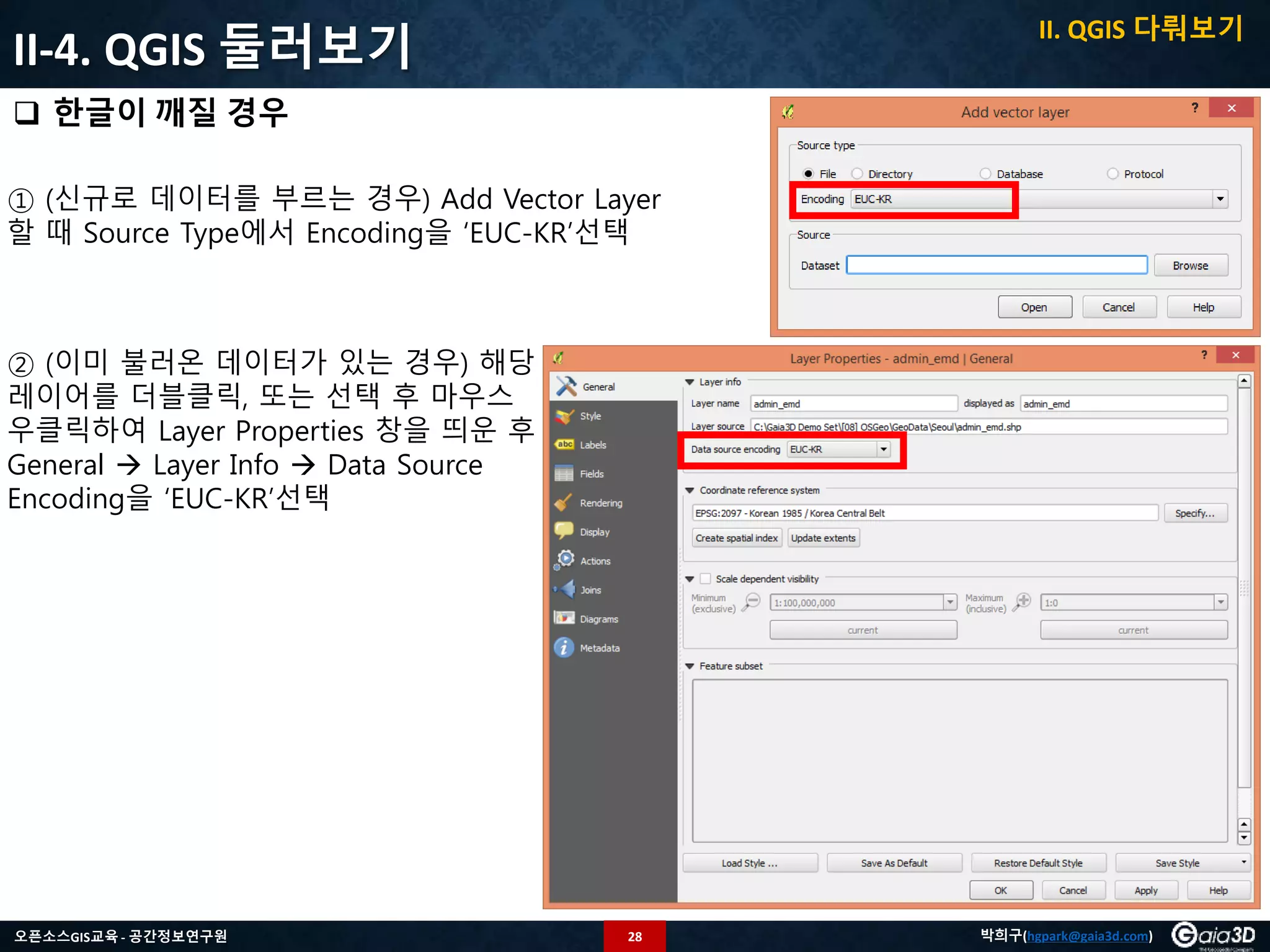Open the hgpark@gaia3d.com email link
Screen dimensions: 1270x952
click(x=1087, y=936)
